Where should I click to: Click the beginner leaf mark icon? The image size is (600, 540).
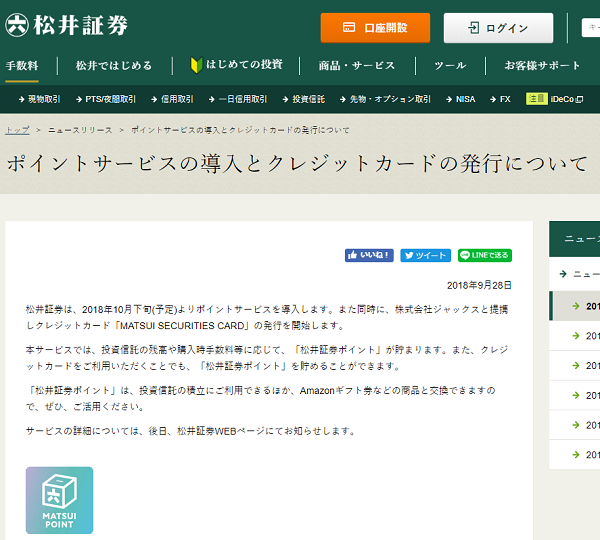tap(196, 65)
